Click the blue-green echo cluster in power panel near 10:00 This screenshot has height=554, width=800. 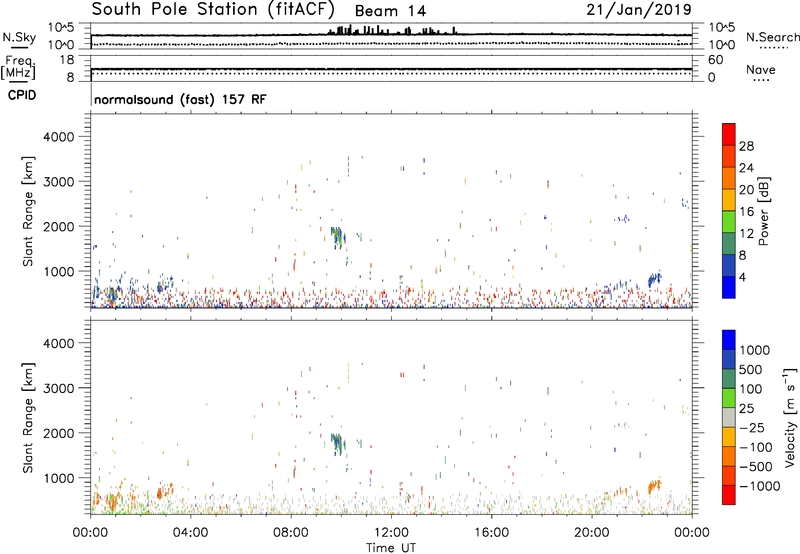tap(338, 237)
